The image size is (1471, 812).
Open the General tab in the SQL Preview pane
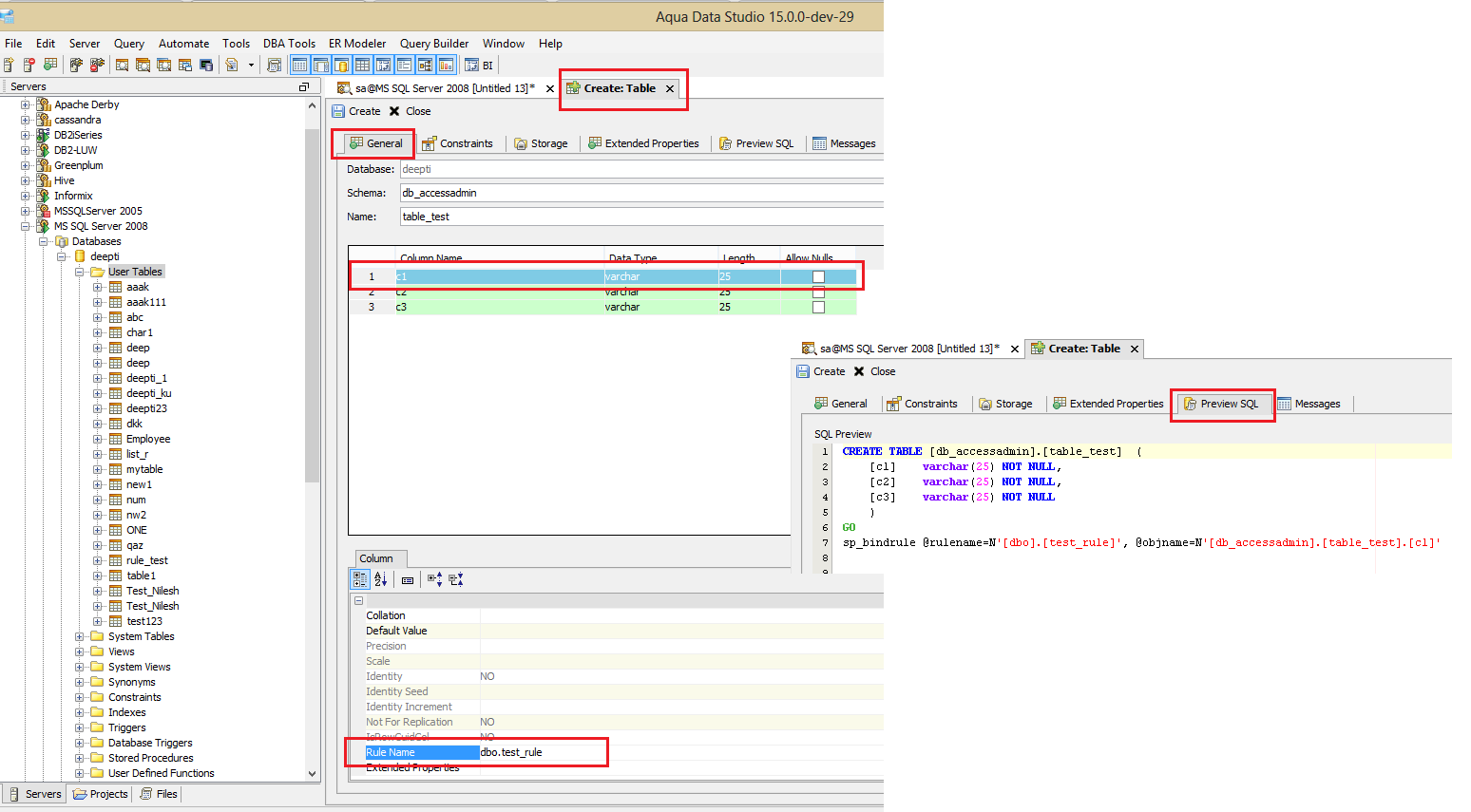(841, 404)
